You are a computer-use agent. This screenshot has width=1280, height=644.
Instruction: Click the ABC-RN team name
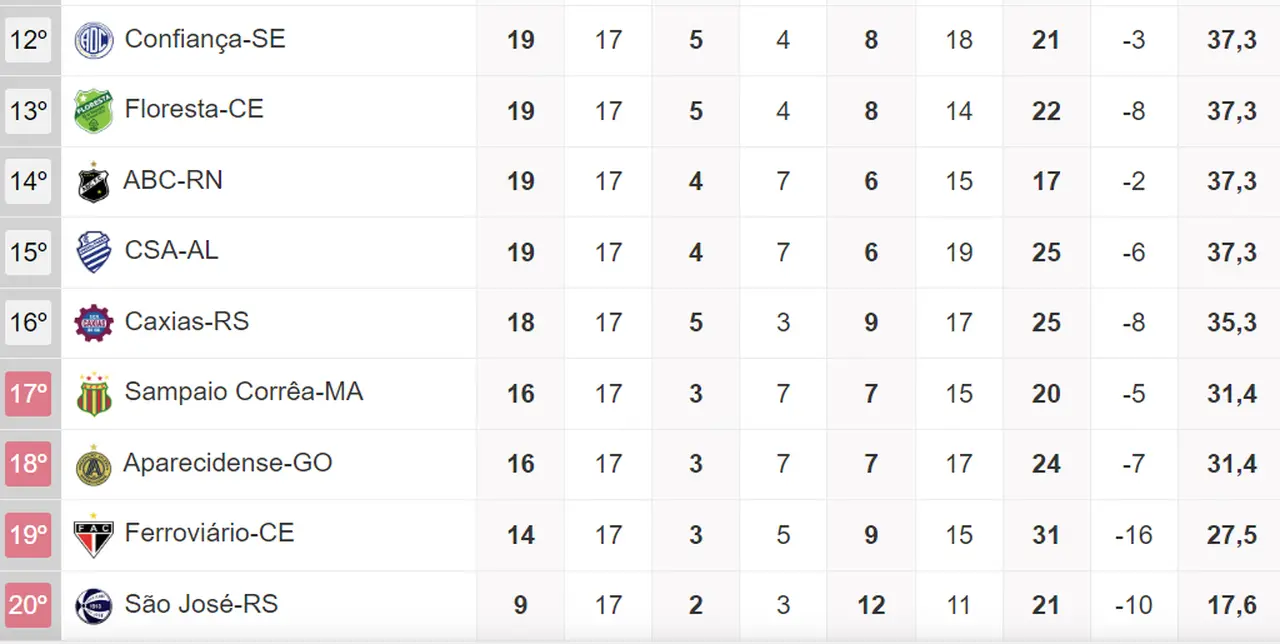coord(173,180)
